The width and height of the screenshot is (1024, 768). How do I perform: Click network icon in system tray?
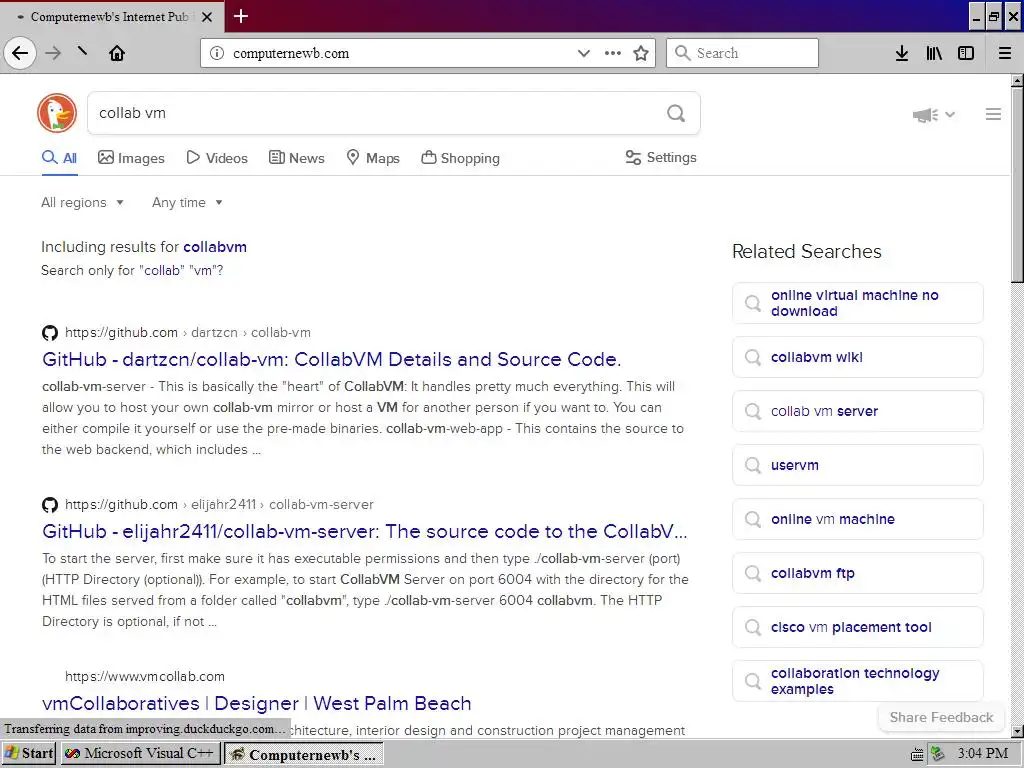[x=938, y=754]
